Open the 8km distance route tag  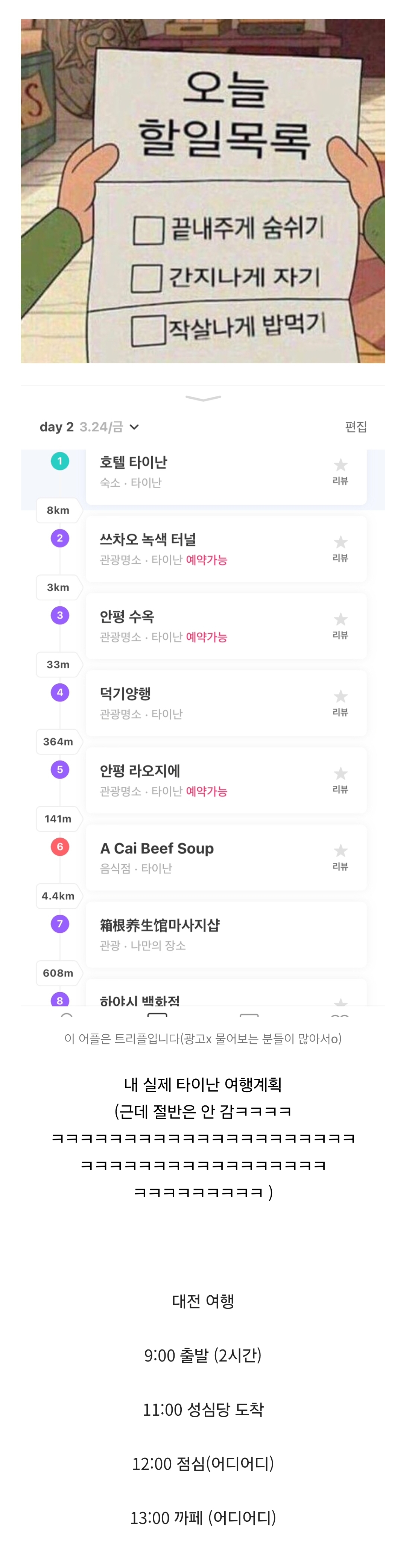[58, 510]
